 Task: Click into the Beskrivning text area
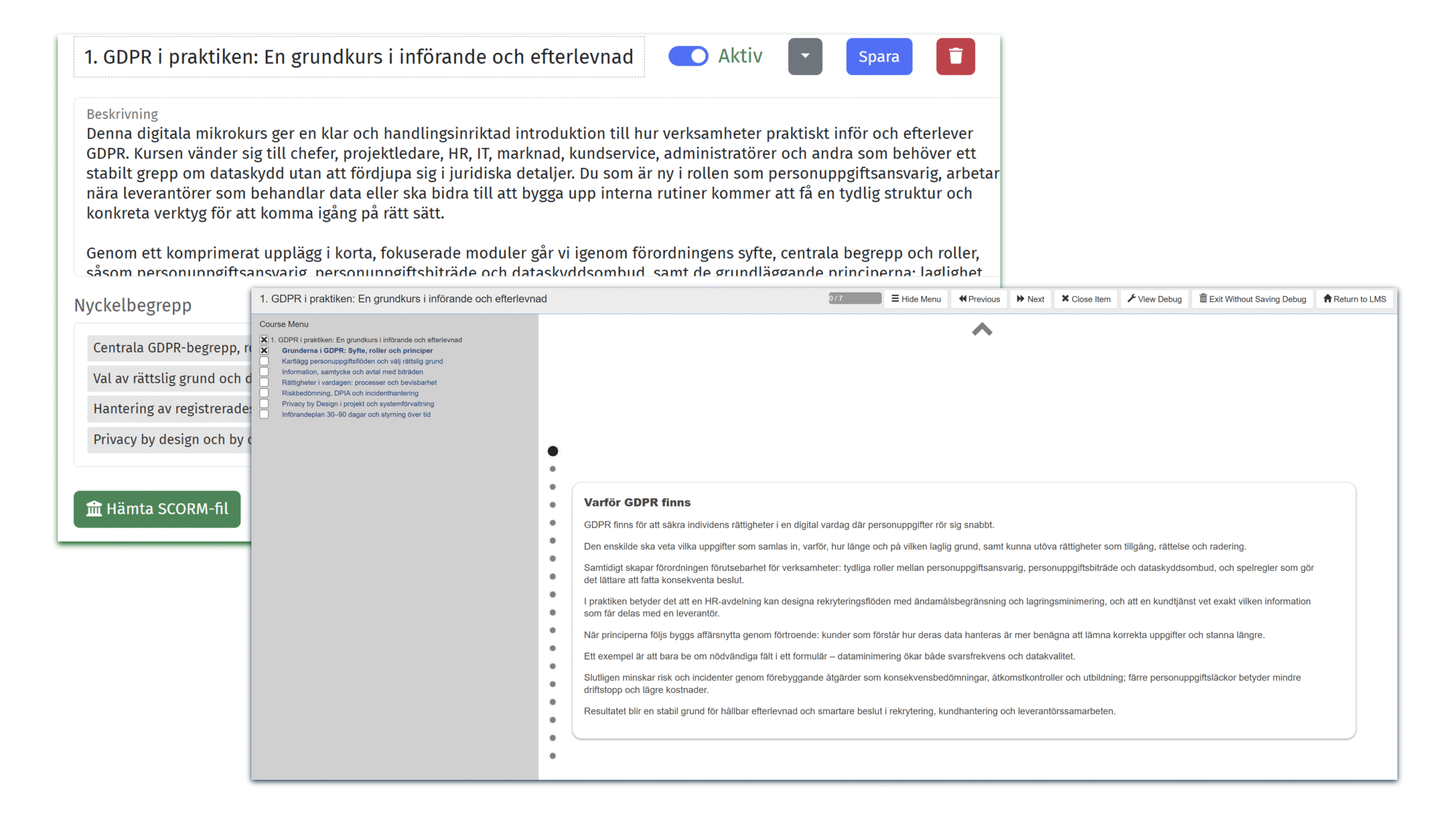click(537, 188)
